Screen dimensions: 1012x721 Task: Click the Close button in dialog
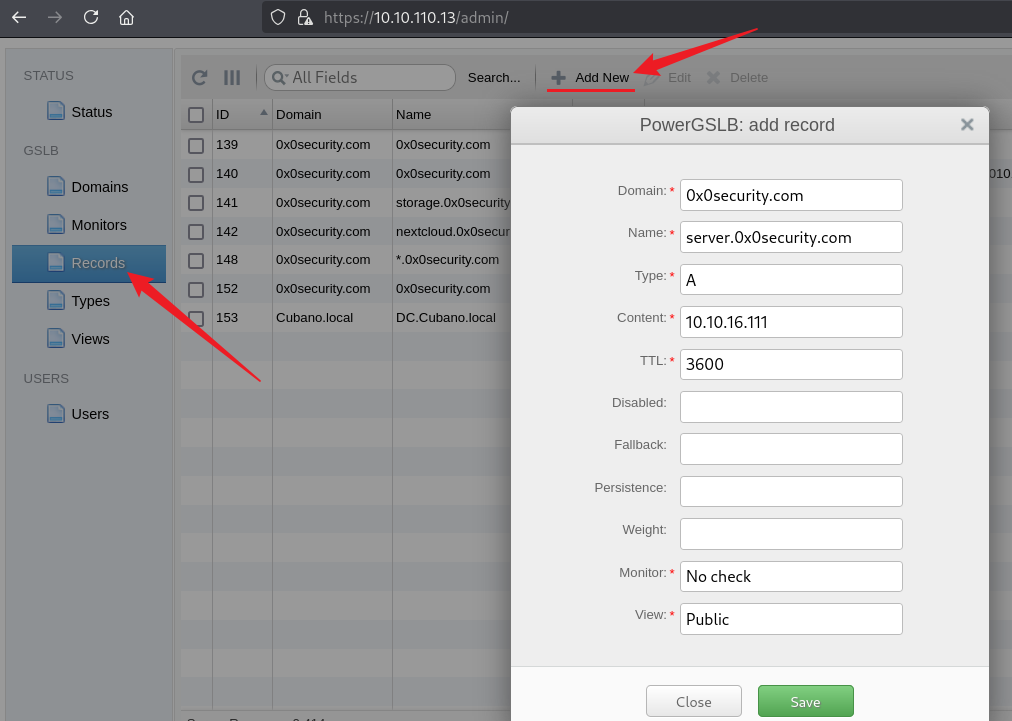pos(693,702)
